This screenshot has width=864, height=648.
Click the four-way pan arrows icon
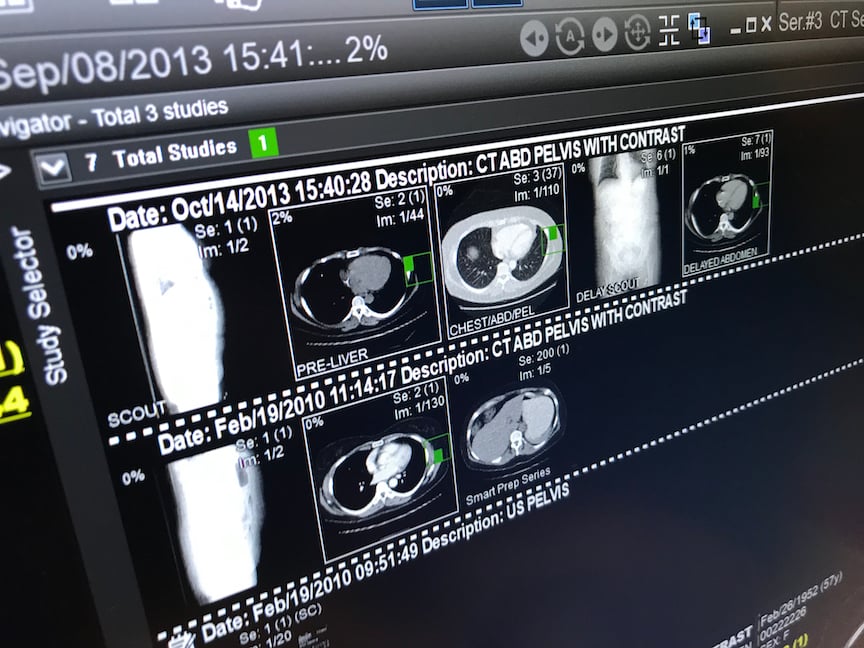[x=637, y=34]
